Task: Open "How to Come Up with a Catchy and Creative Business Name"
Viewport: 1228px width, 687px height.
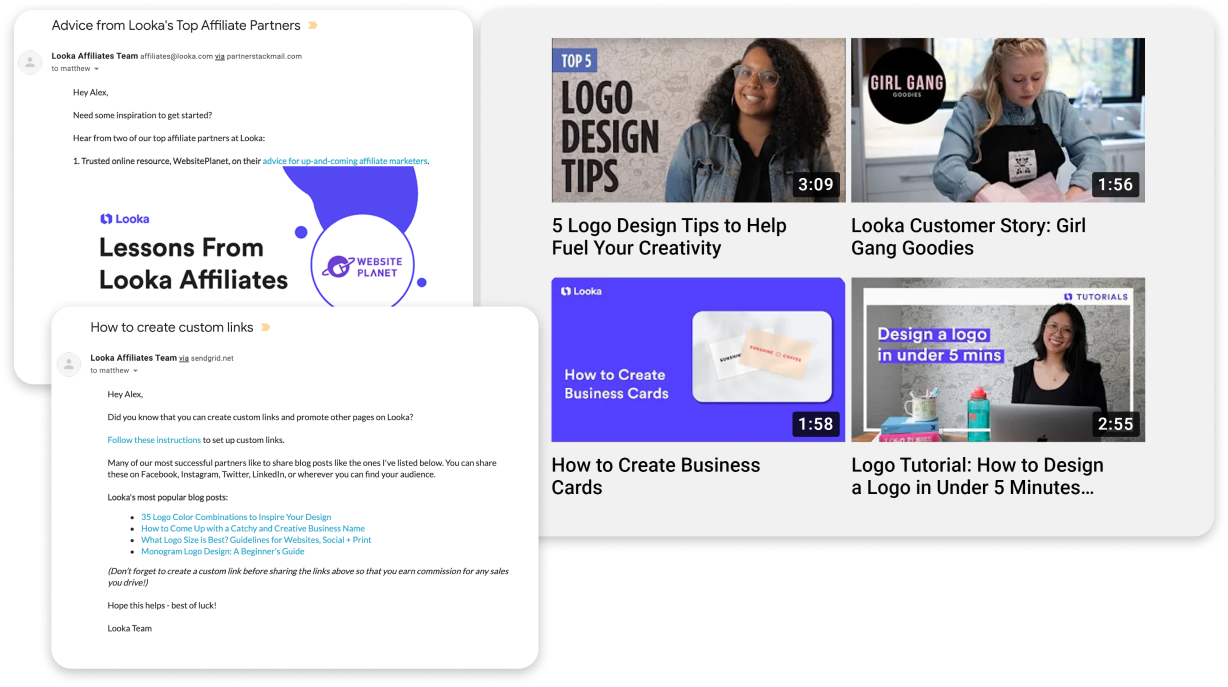Action: (253, 528)
